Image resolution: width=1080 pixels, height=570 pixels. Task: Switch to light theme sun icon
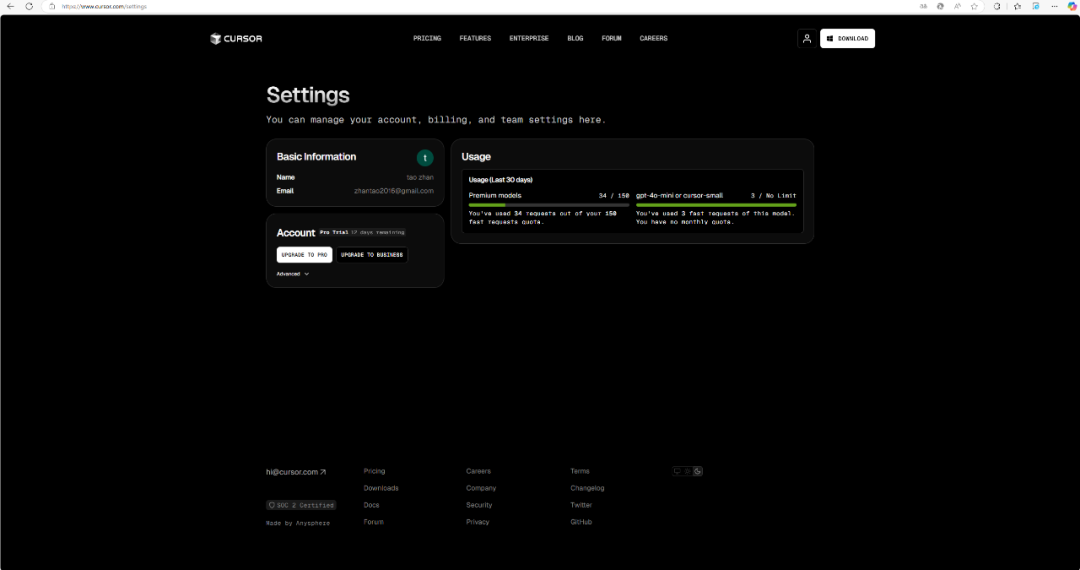[x=687, y=472]
